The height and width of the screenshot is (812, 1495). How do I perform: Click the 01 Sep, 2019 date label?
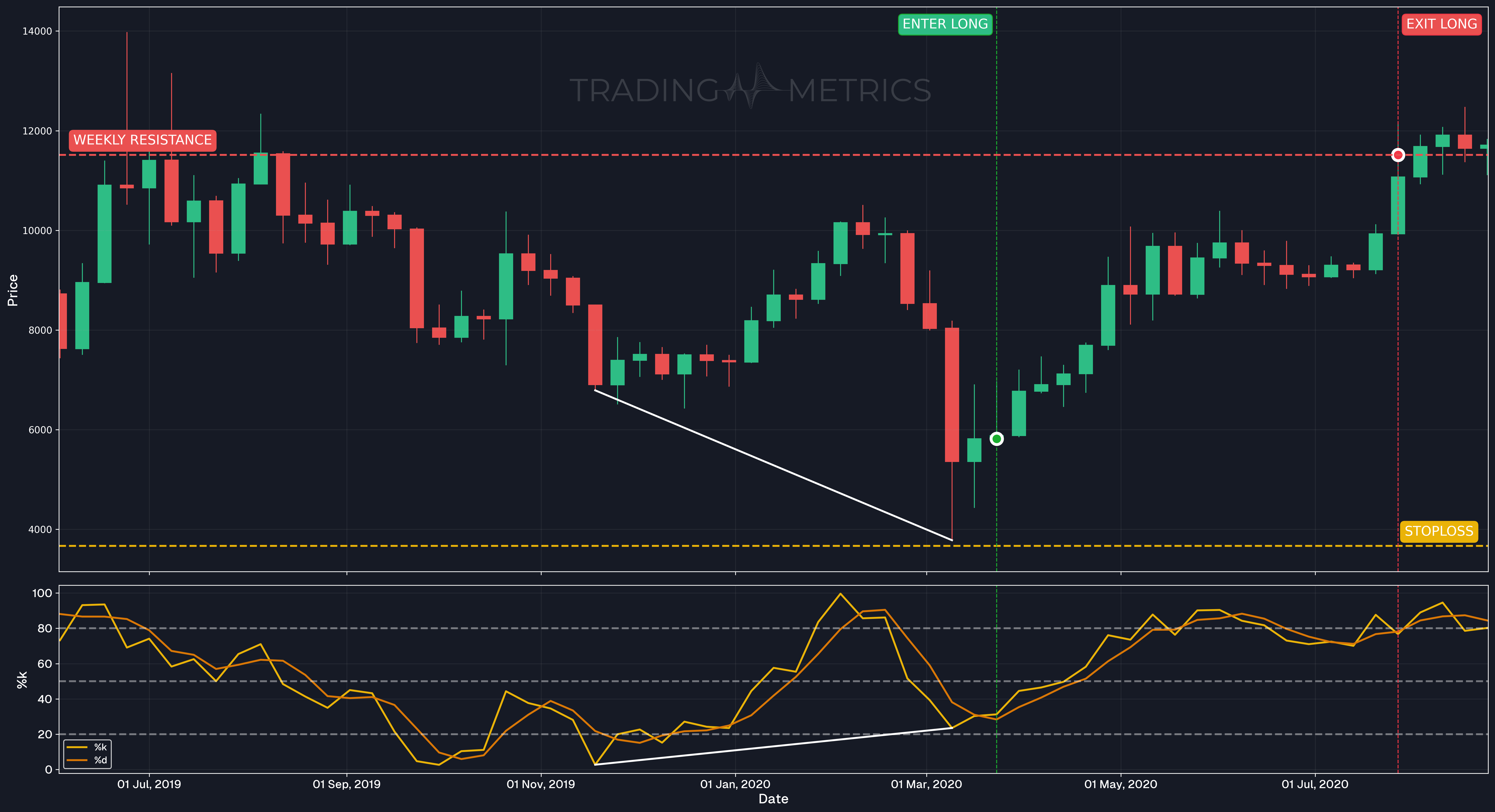coord(347,785)
